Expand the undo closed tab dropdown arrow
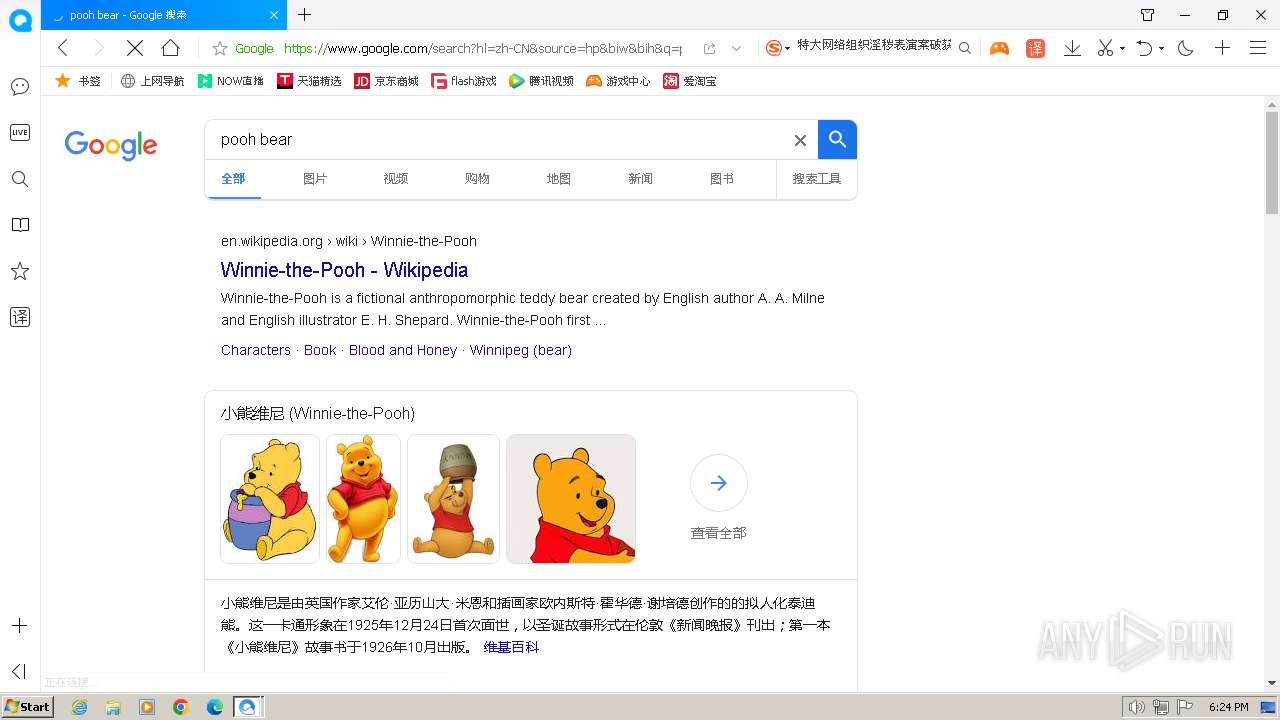This screenshot has width=1280, height=720. pyautogui.click(x=1161, y=48)
